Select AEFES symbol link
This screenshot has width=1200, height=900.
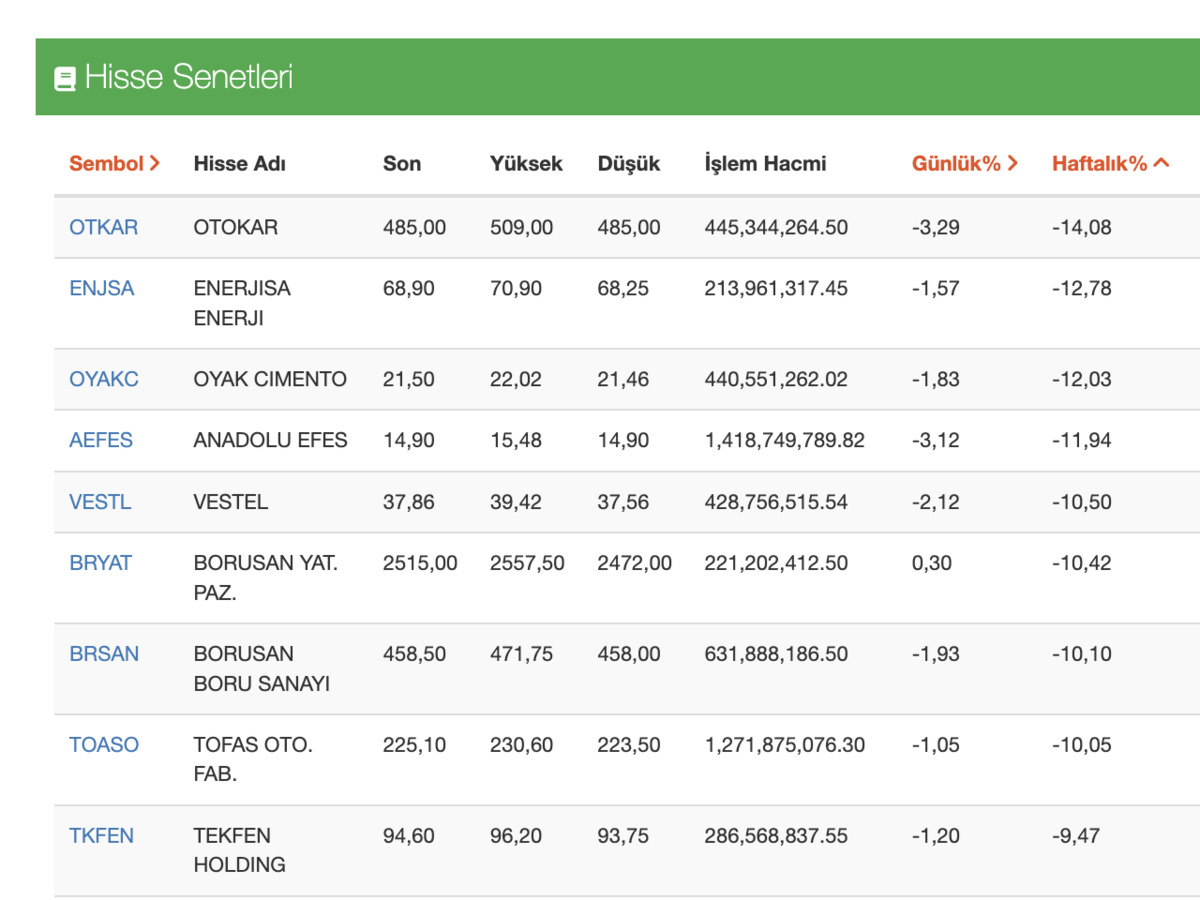click(x=101, y=440)
